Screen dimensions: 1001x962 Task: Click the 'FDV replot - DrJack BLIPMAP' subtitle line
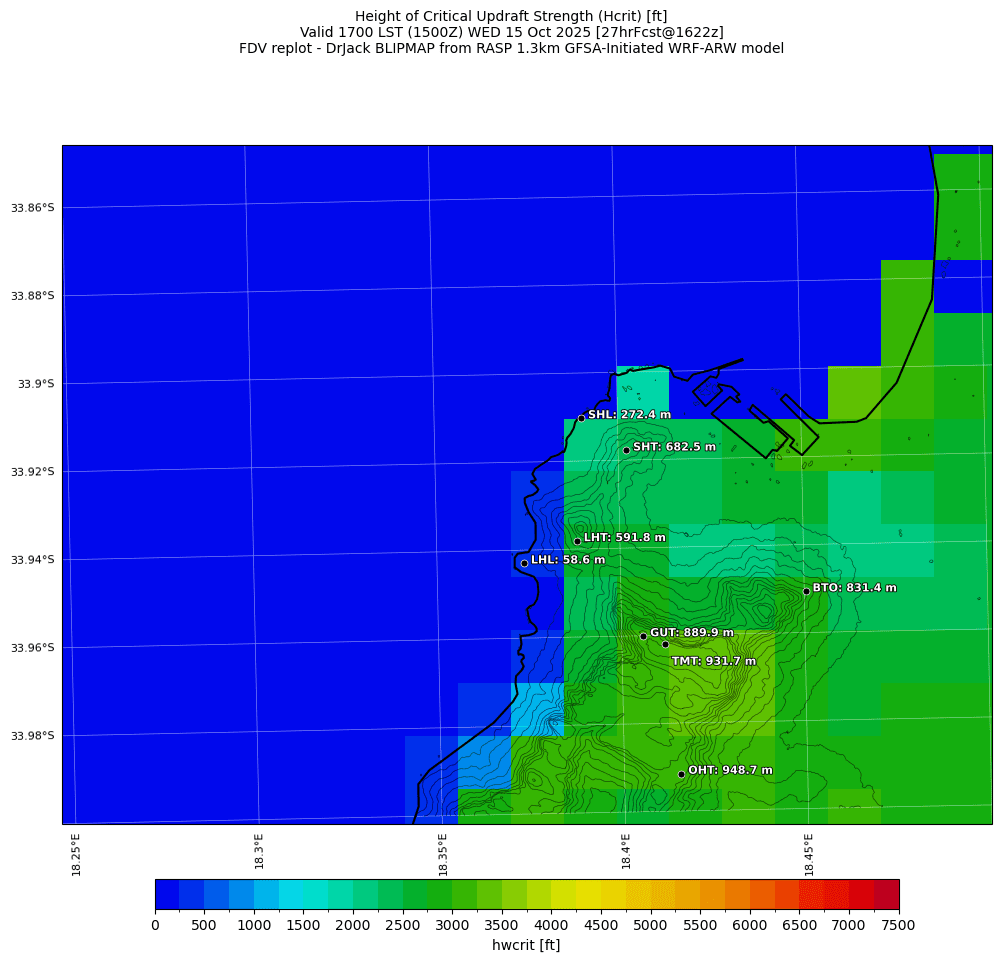click(511, 48)
